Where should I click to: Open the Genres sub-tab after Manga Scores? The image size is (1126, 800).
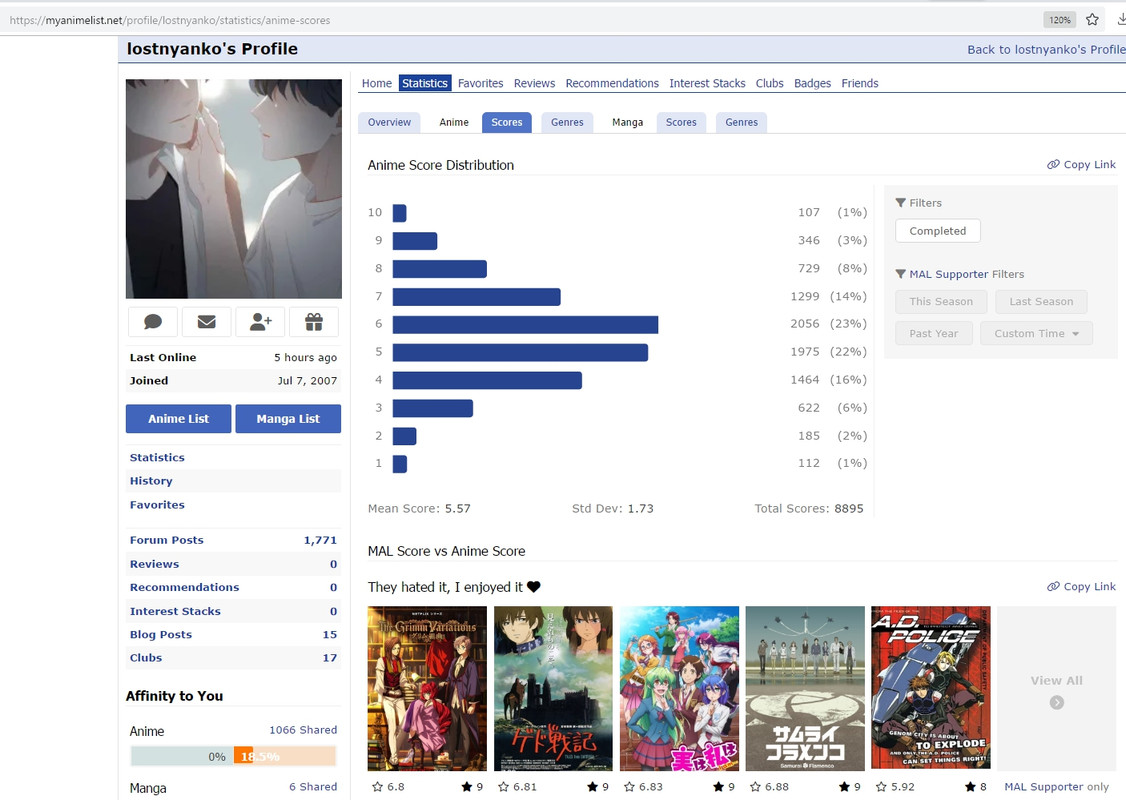point(742,123)
